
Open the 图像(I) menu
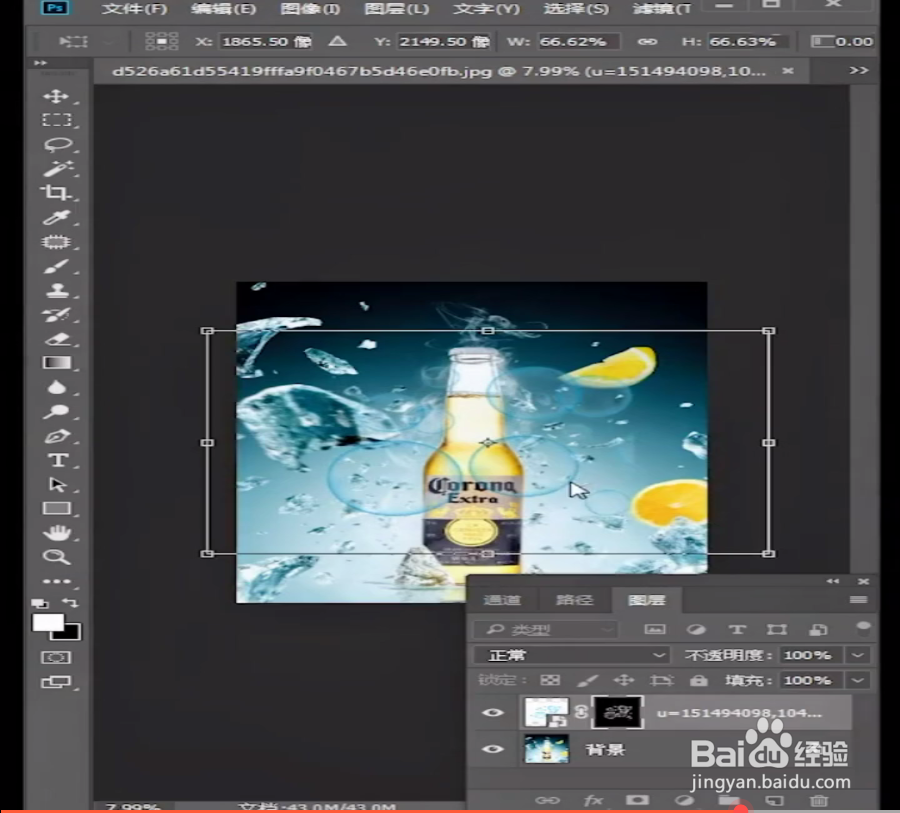click(311, 9)
